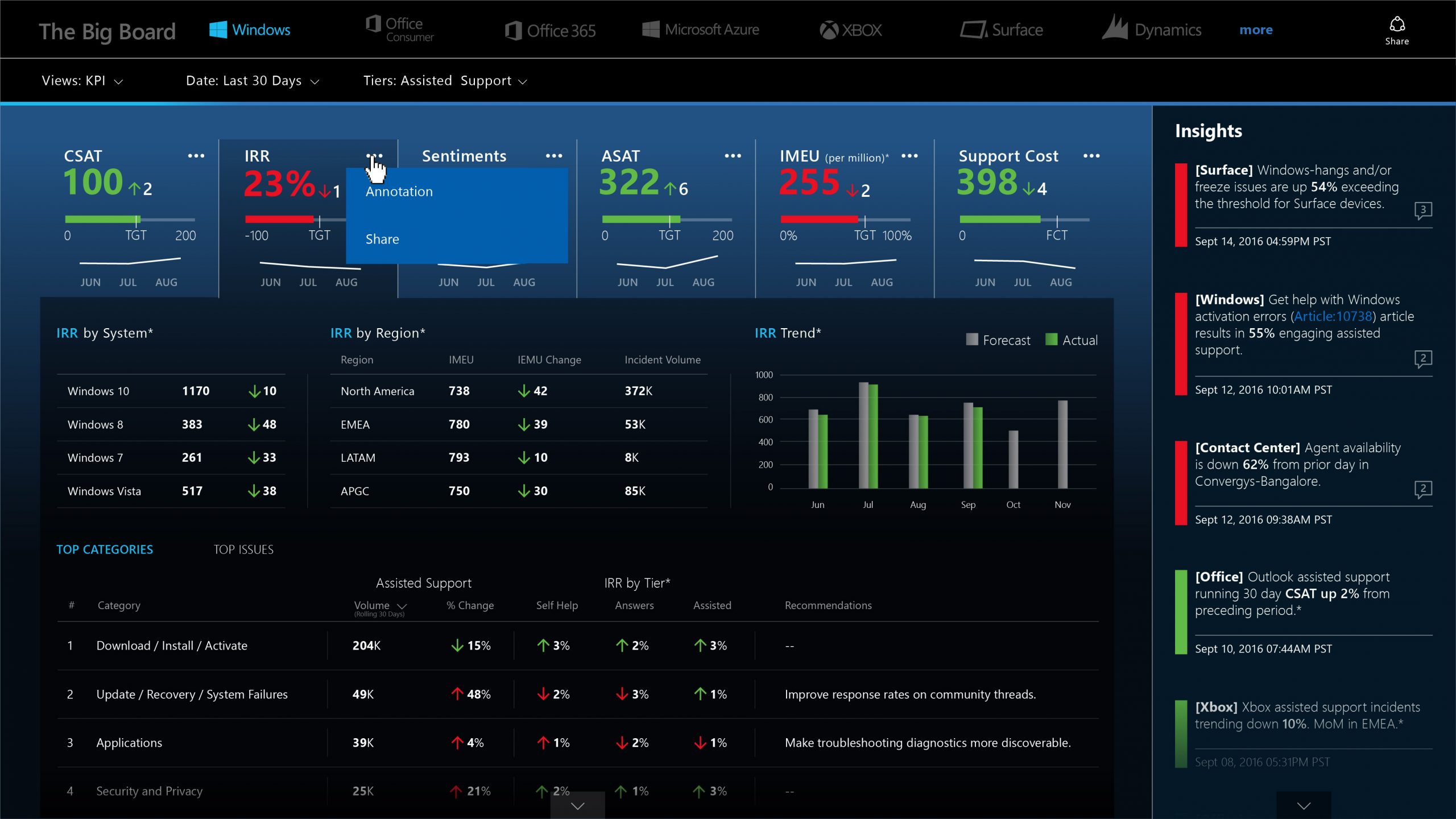Click the Actual legend swatch
The image size is (1456, 819).
(x=1052, y=340)
